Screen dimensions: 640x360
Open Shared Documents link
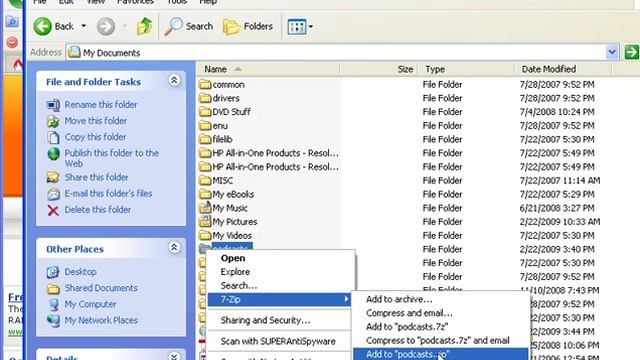coord(101,288)
